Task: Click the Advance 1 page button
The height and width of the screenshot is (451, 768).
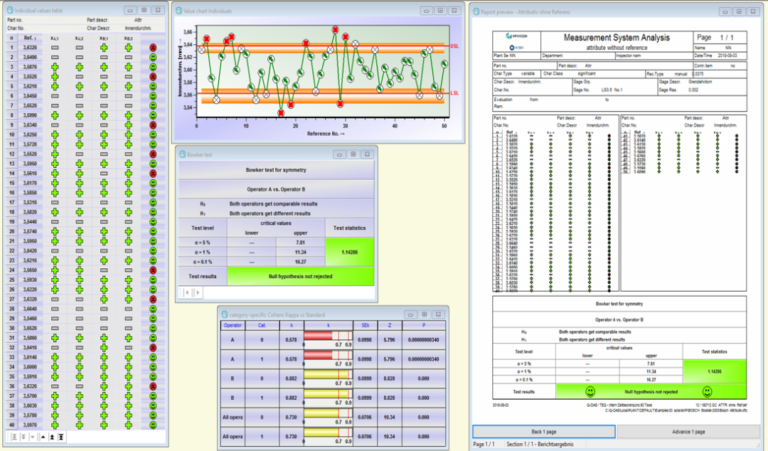Action: [688, 431]
